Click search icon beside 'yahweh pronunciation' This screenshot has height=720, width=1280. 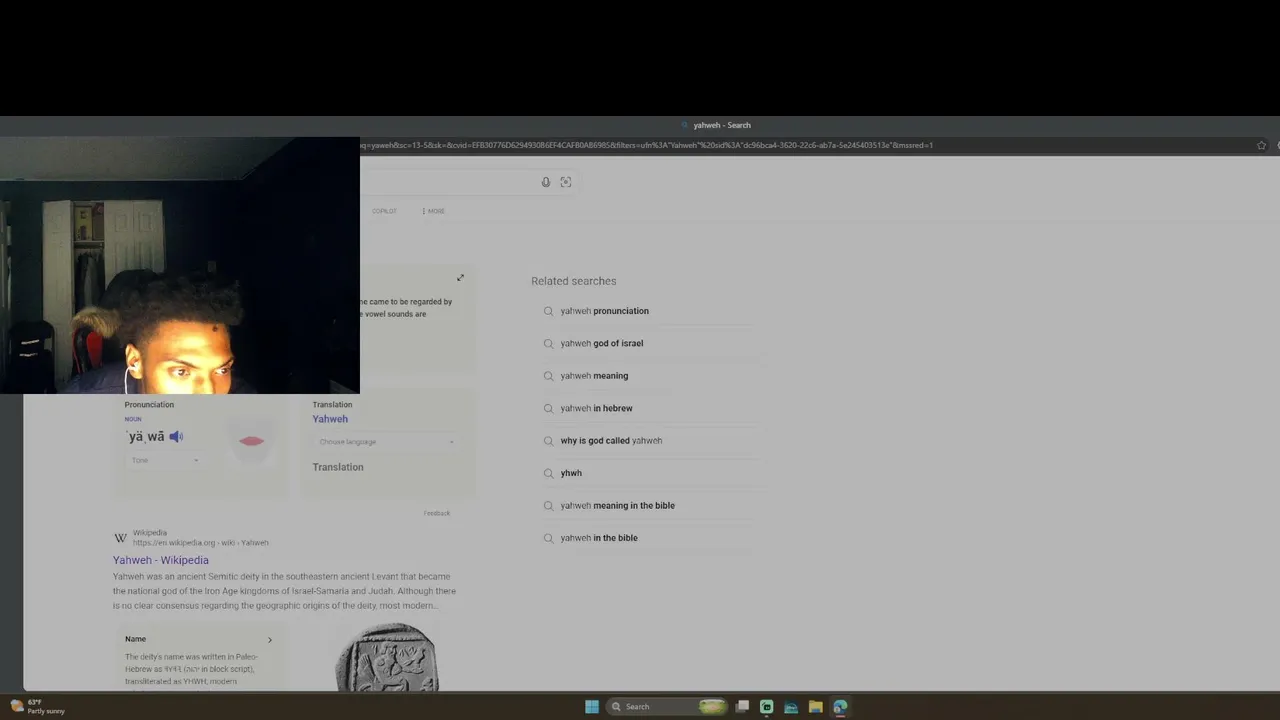coord(548,311)
